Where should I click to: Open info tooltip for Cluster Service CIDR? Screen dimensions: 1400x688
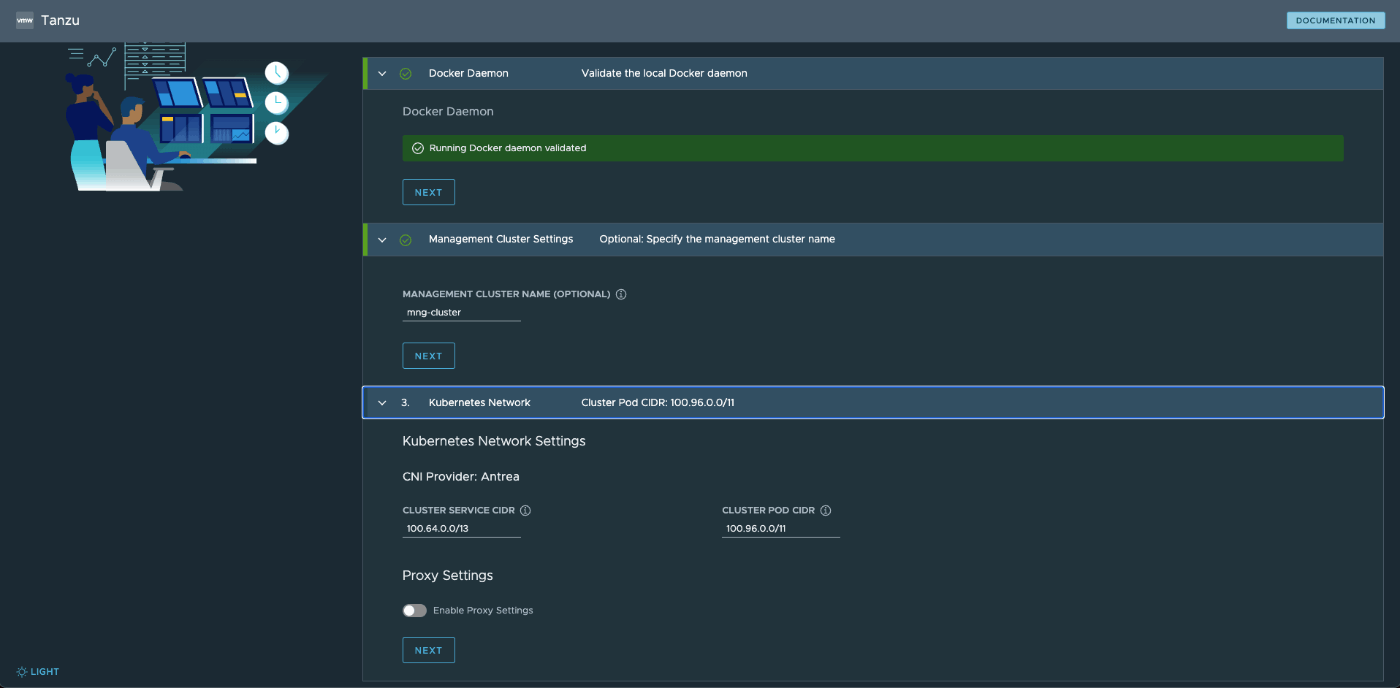tap(526, 510)
